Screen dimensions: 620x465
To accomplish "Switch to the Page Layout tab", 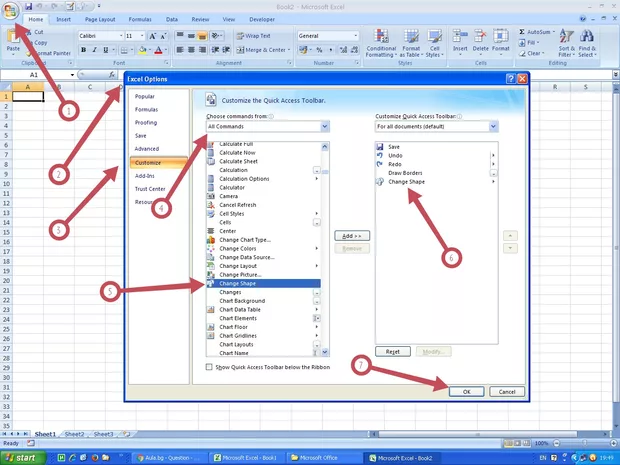I will click(x=100, y=19).
